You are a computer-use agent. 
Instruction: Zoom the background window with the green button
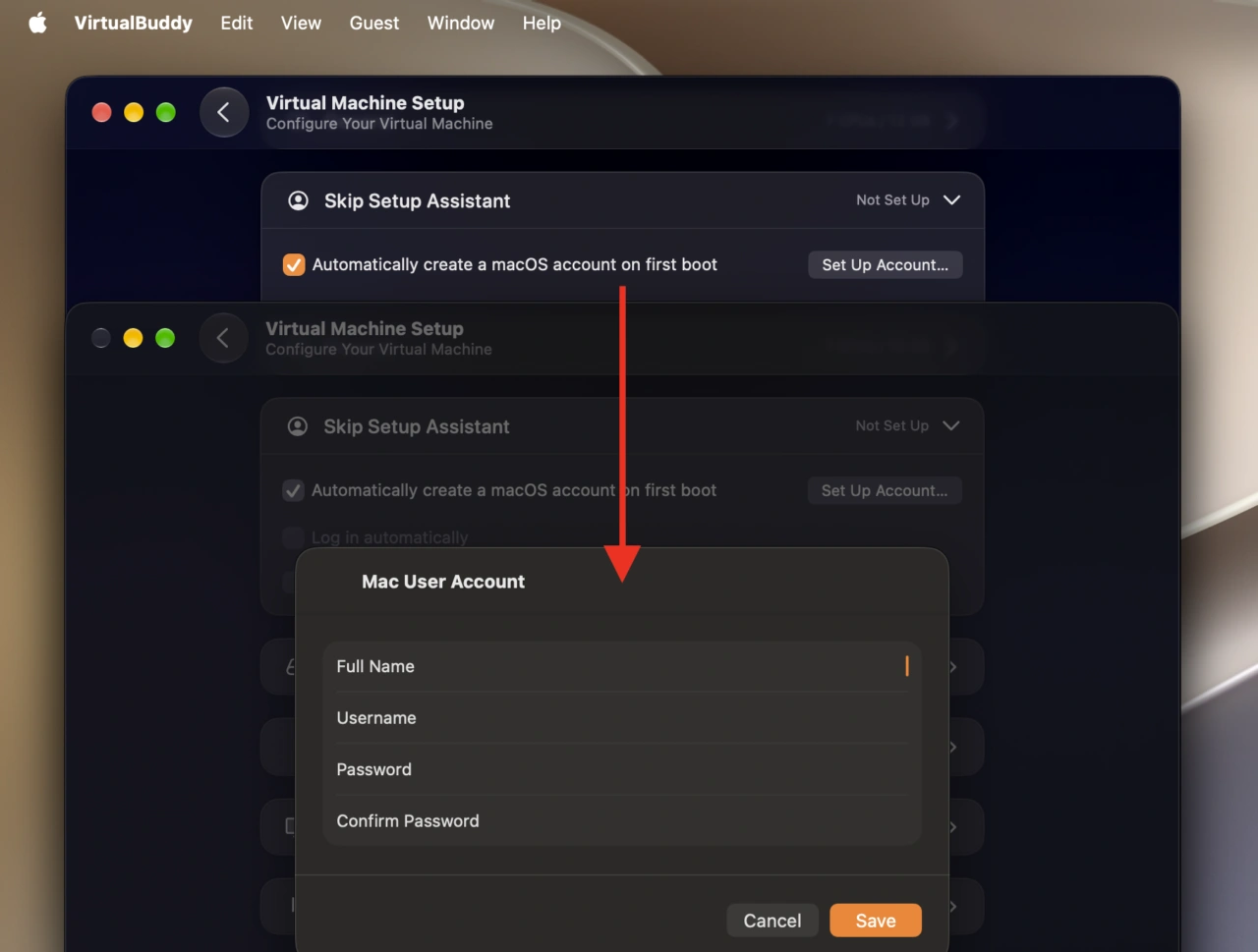coord(166,112)
